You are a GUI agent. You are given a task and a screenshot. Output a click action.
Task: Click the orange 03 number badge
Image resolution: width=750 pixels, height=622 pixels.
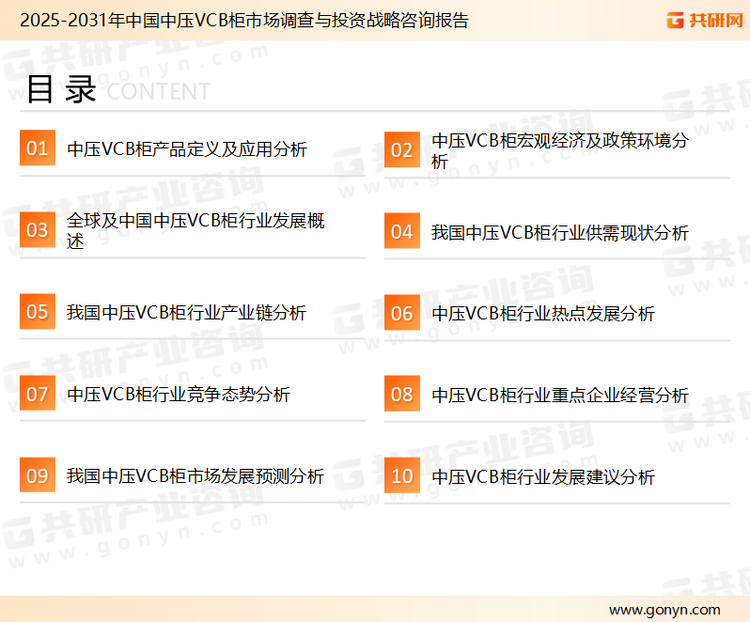[x=37, y=230]
